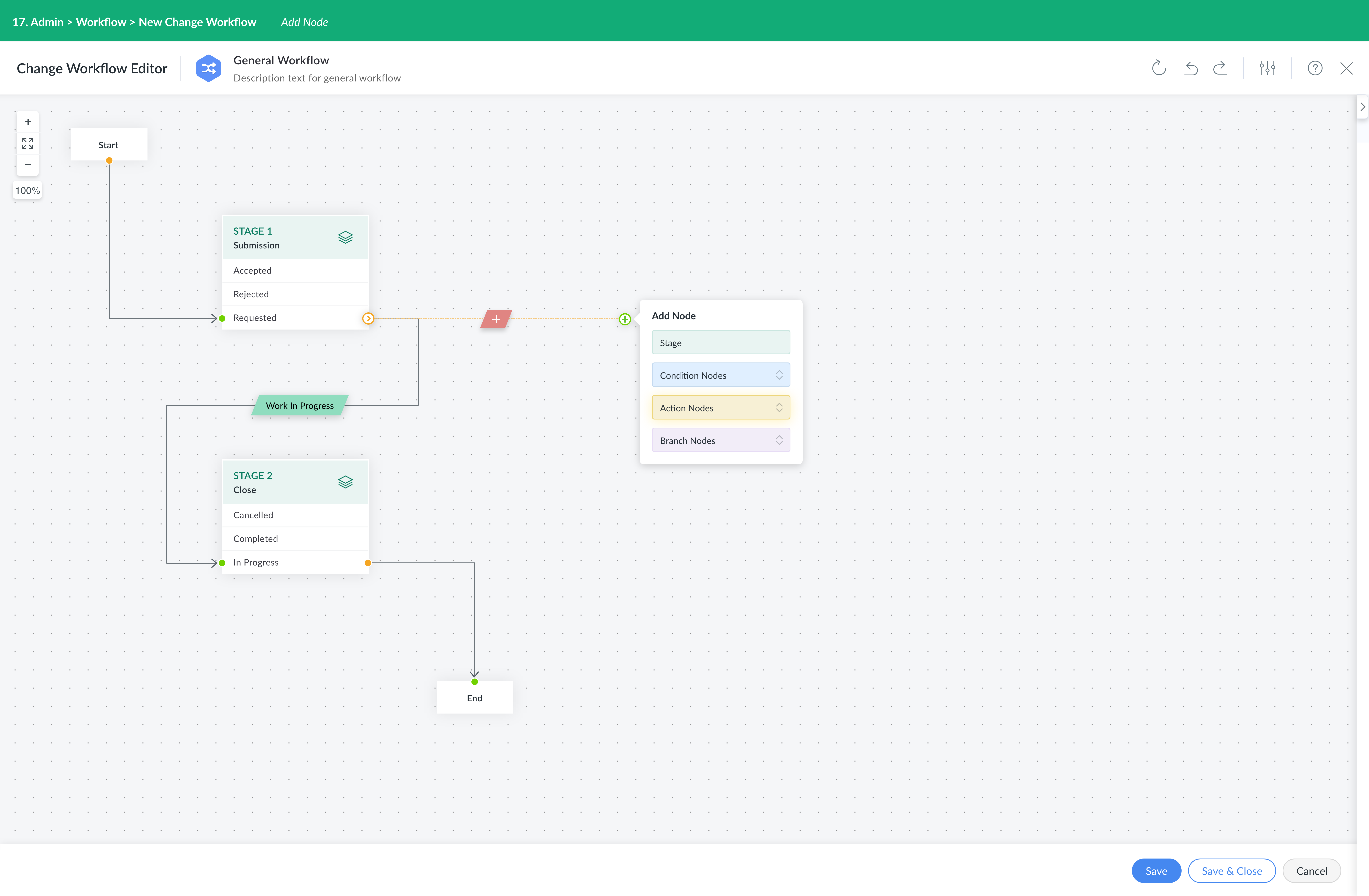Expand the Condition Nodes dropdown
The image size is (1369, 896).
(721, 375)
